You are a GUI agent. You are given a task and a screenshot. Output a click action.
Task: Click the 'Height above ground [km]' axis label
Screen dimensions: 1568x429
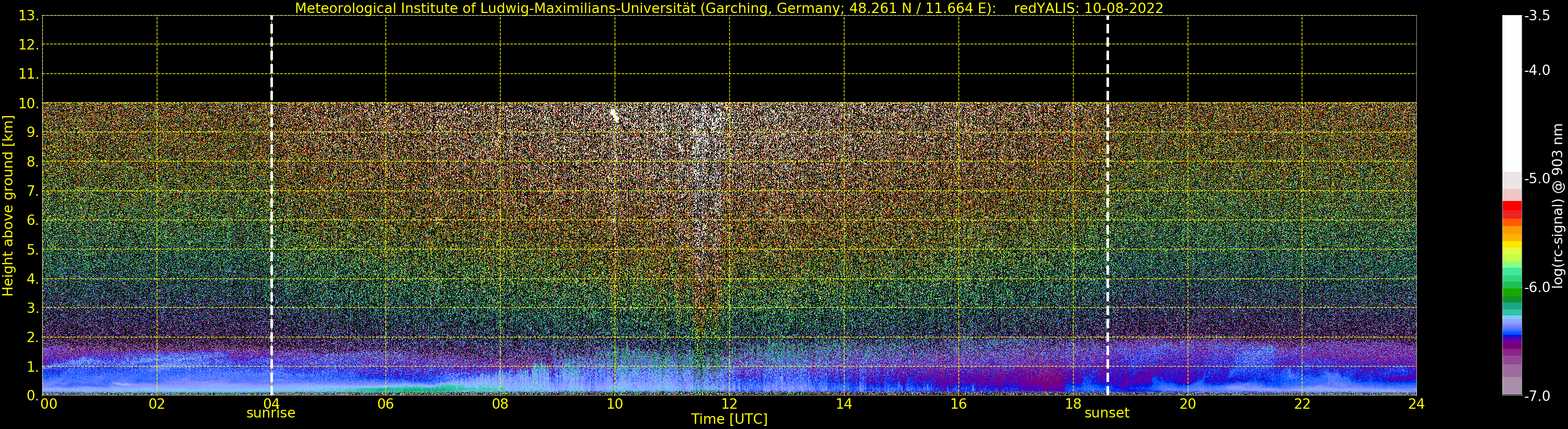tap(8, 206)
